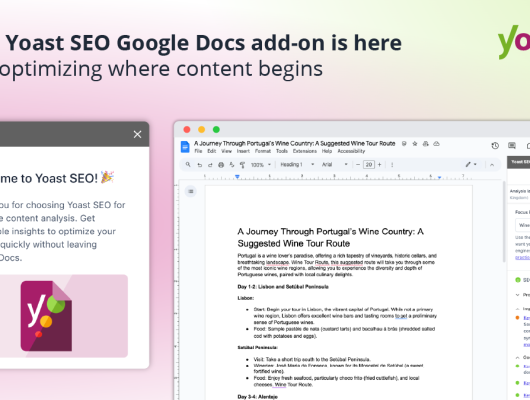This screenshot has width=530, height=400.
Task: Open the Extensions menu
Action: pyautogui.click(x=305, y=151)
